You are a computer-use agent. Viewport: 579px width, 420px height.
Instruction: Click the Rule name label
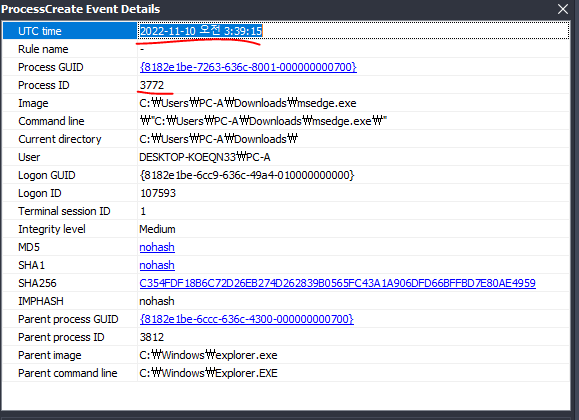[x=43, y=49]
